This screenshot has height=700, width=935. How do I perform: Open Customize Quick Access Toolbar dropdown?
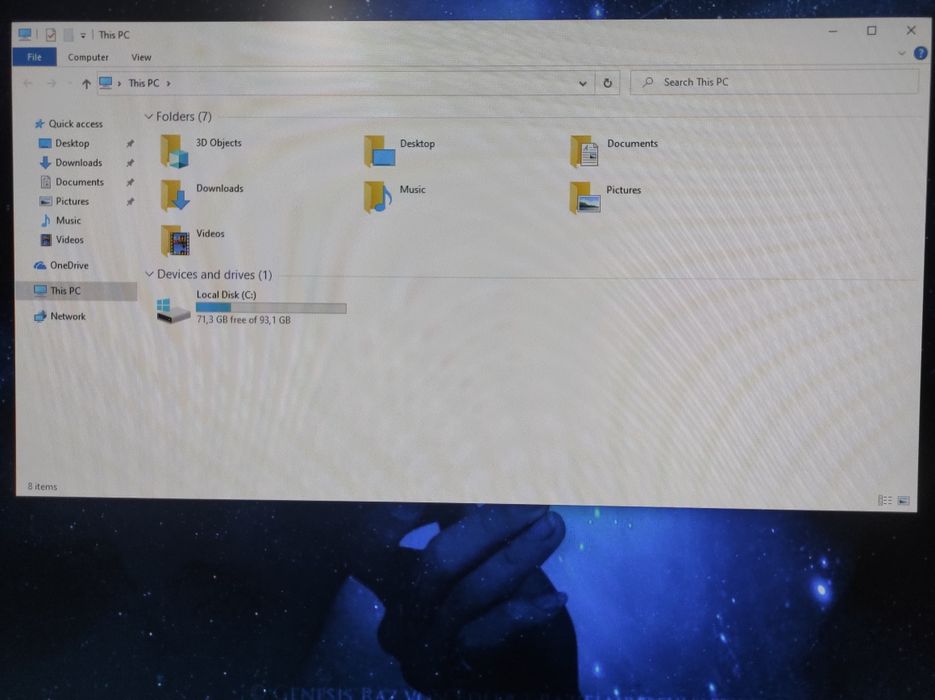pyautogui.click(x=83, y=35)
